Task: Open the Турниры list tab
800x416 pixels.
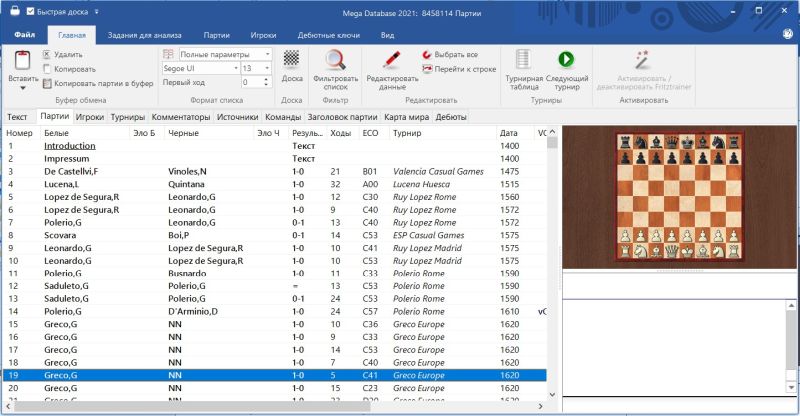Action: tap(127, 117)
